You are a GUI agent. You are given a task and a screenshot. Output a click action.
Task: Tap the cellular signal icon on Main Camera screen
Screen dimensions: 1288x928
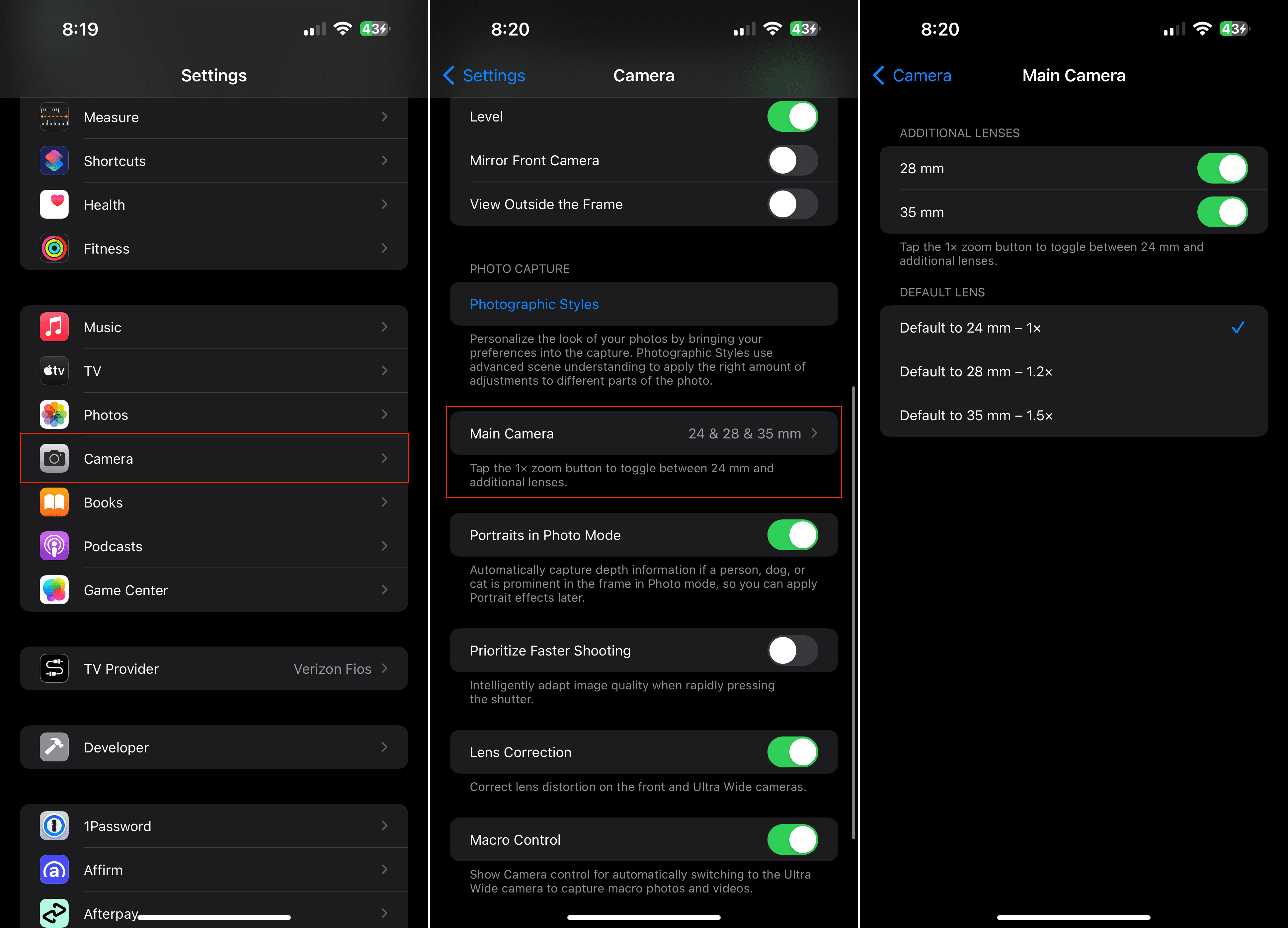pyautogui.click(x=1174, y=29)
